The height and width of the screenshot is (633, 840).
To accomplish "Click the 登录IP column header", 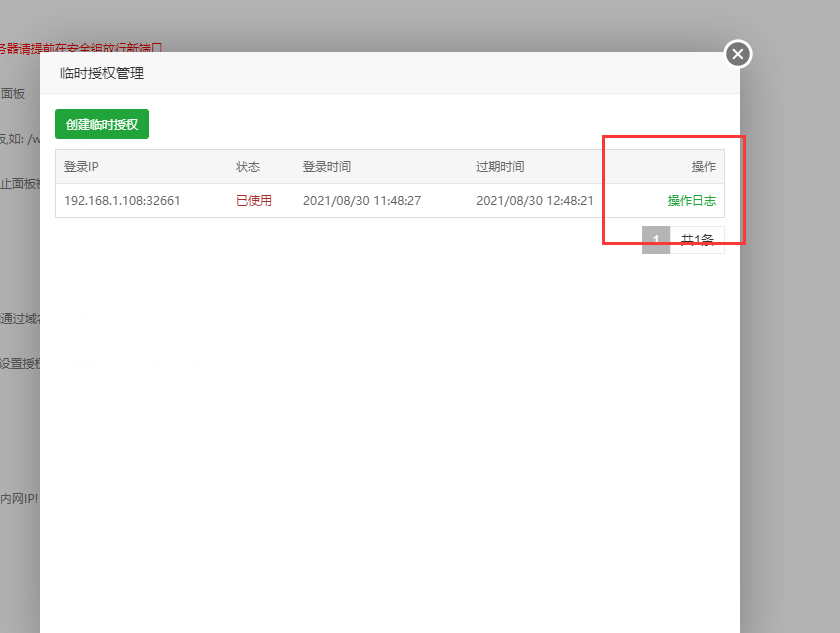I will [x=81, y=167].
